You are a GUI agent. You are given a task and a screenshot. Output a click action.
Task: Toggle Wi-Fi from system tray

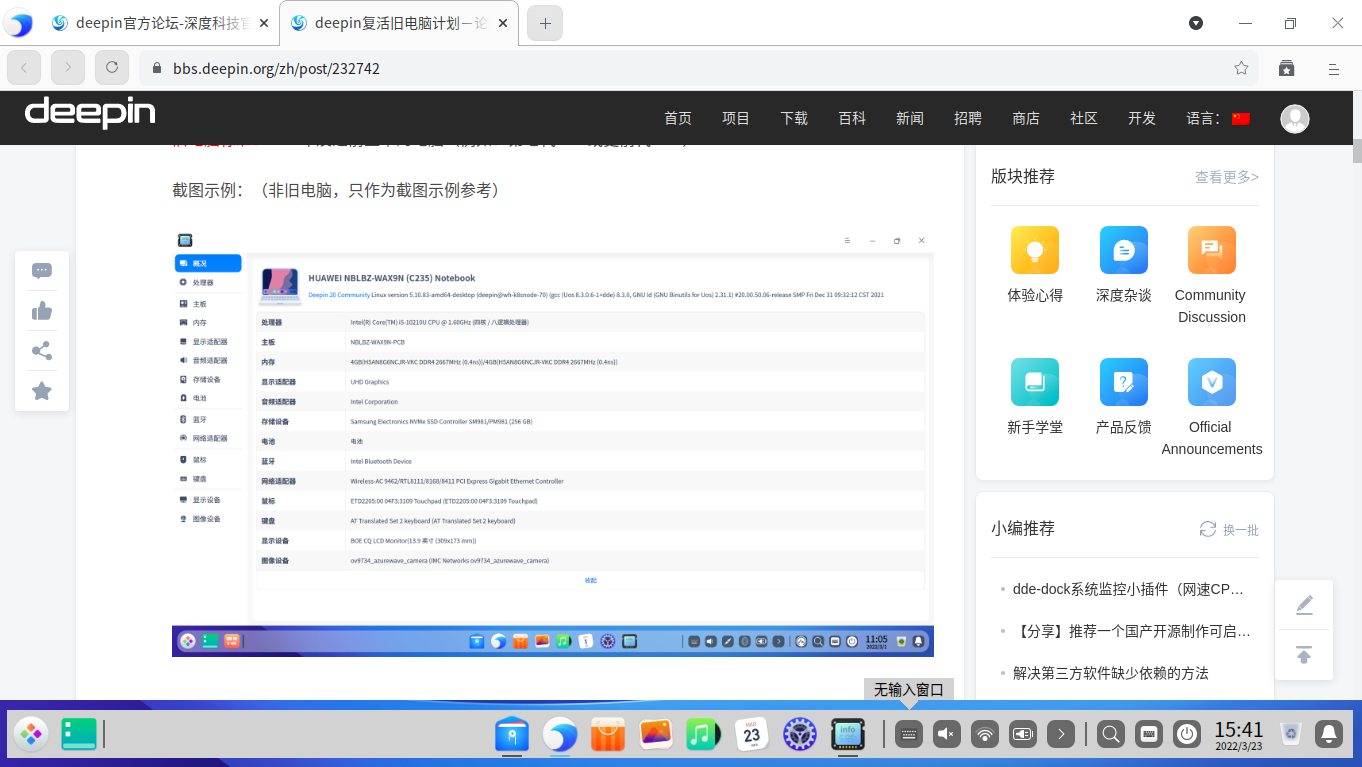pos(984,734)
